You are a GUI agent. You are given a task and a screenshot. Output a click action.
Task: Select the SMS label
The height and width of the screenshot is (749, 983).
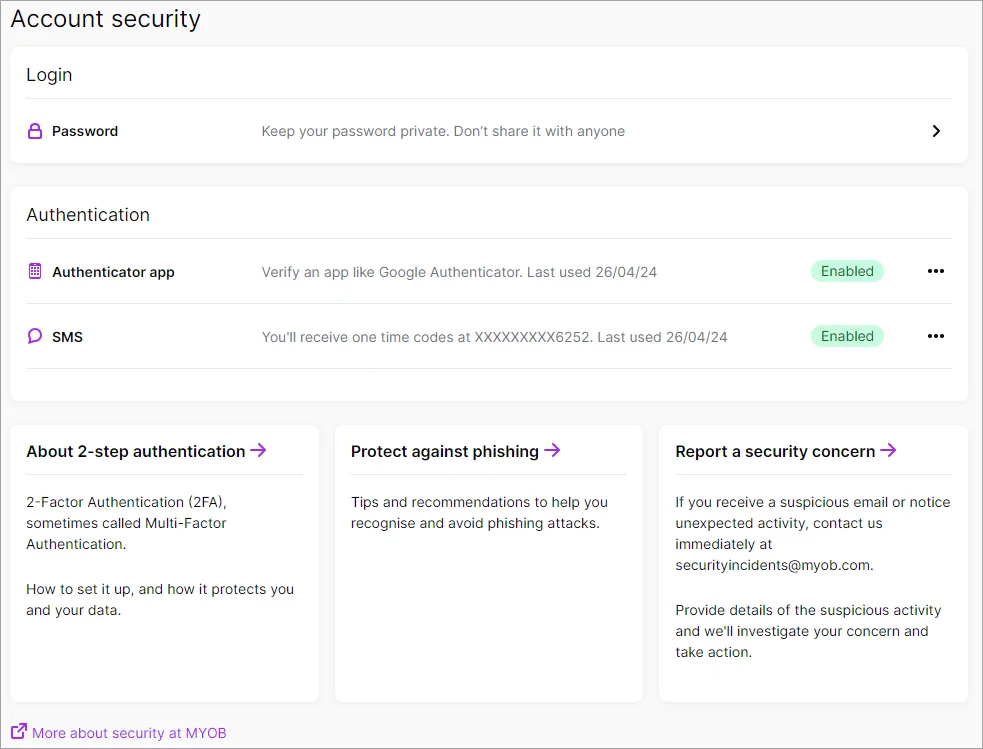(x=67, y=337)
